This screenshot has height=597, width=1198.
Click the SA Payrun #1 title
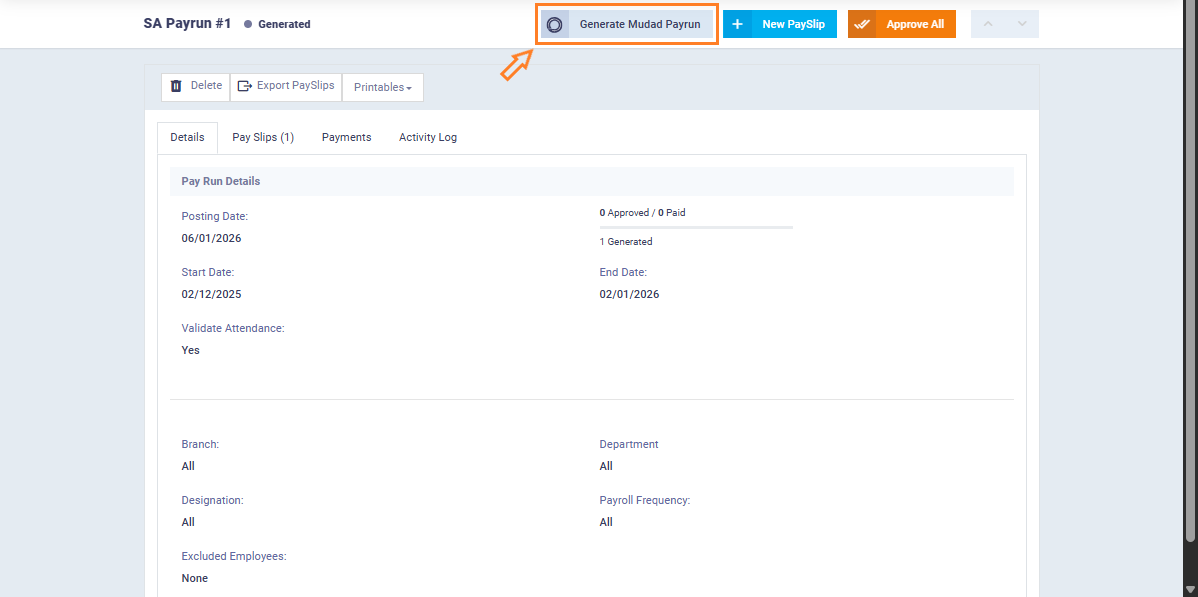187,23
